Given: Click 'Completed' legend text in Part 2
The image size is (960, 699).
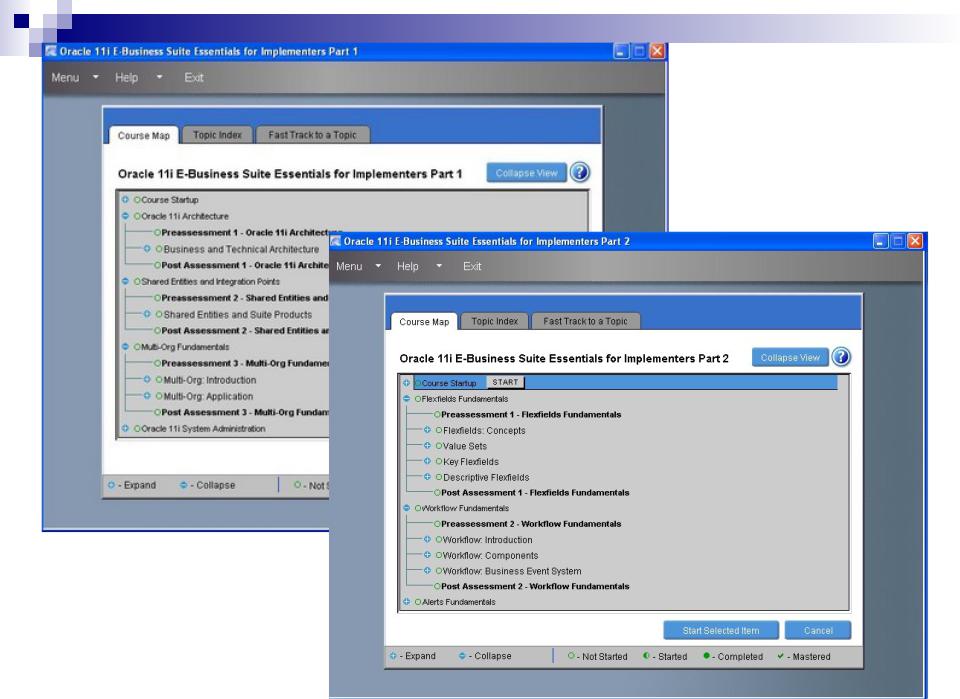Looking at the screenshot, I should [x=740, y=656].
